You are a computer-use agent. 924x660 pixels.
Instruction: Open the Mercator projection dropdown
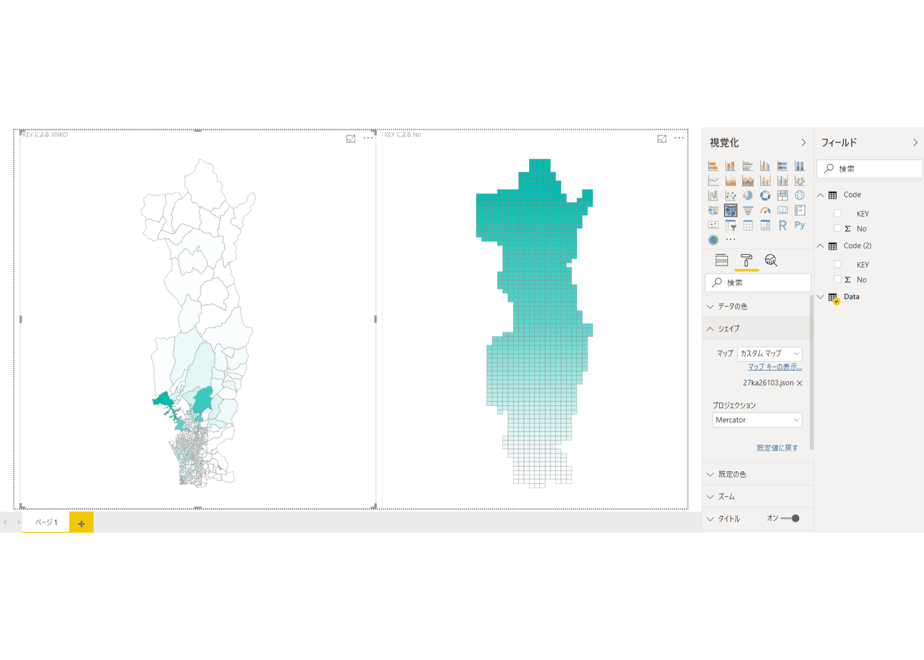(757, 420)
